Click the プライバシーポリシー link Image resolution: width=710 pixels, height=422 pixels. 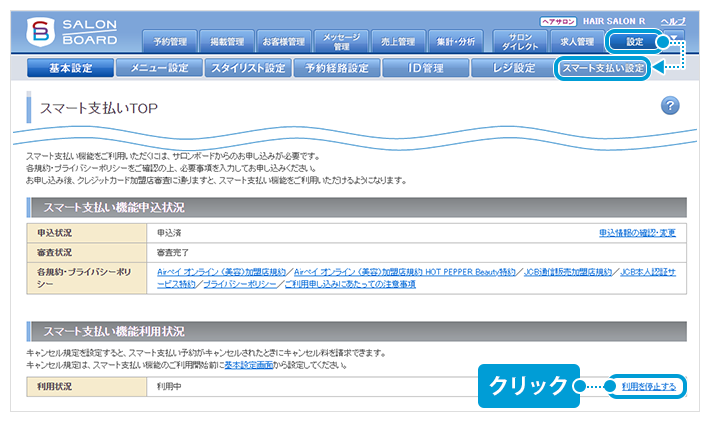(x=238, y=285)
